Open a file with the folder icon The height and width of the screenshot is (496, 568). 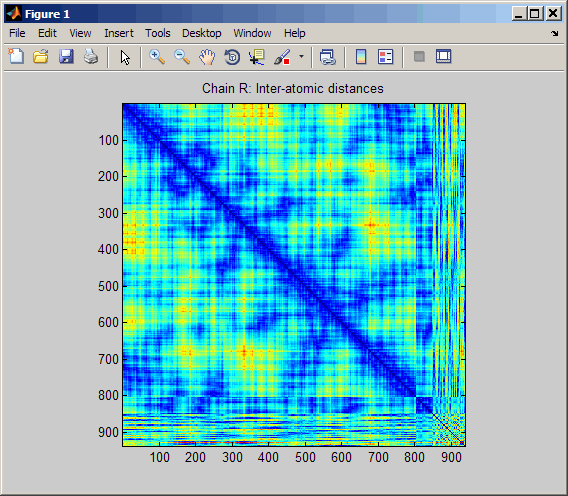(x=41, y=57)
